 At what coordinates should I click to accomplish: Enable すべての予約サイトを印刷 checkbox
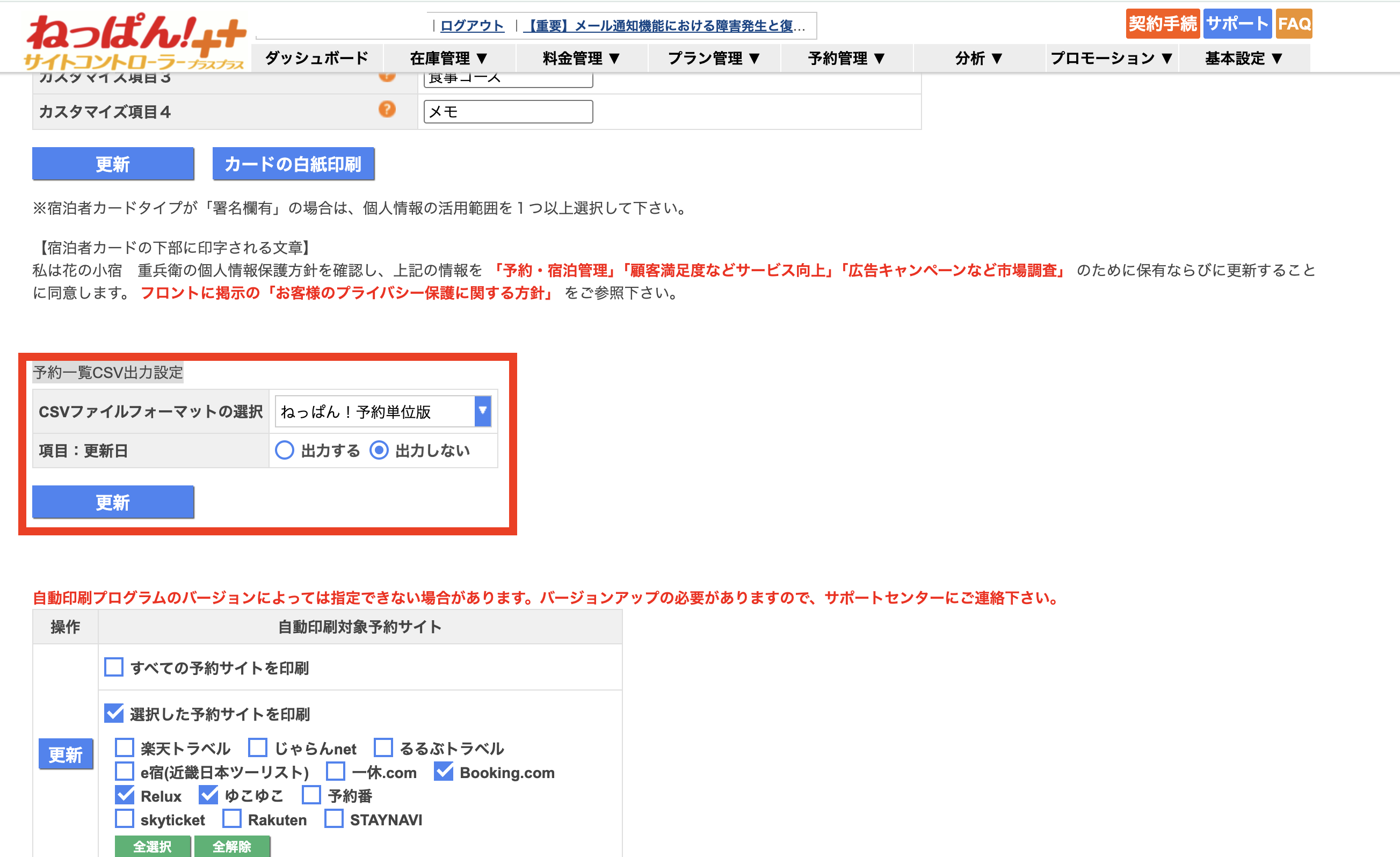pos(114,666)
